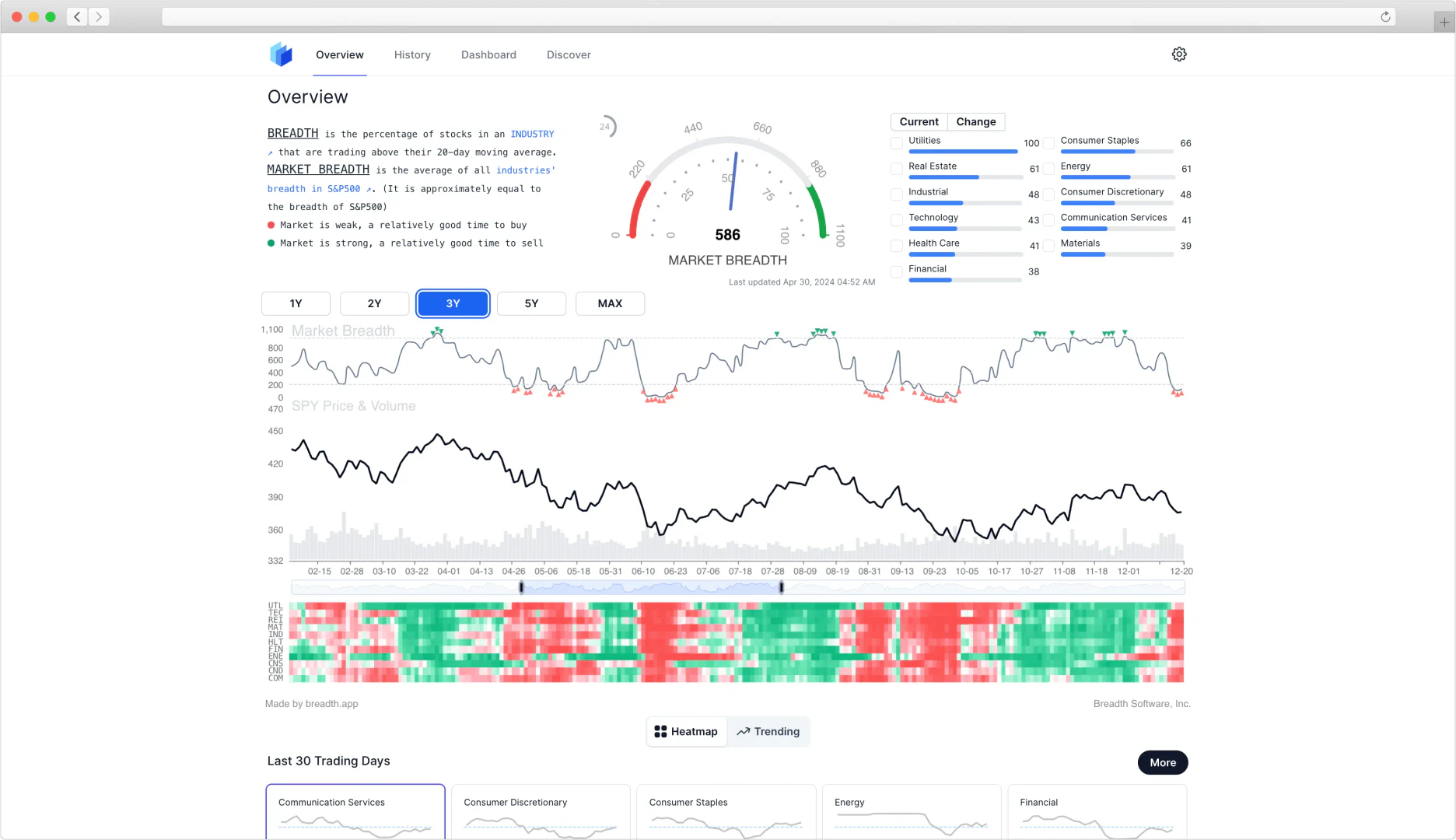Open the History tab
Viewport: 1456px width, 840px height.
pyautogui.click(x=412, y=55)
